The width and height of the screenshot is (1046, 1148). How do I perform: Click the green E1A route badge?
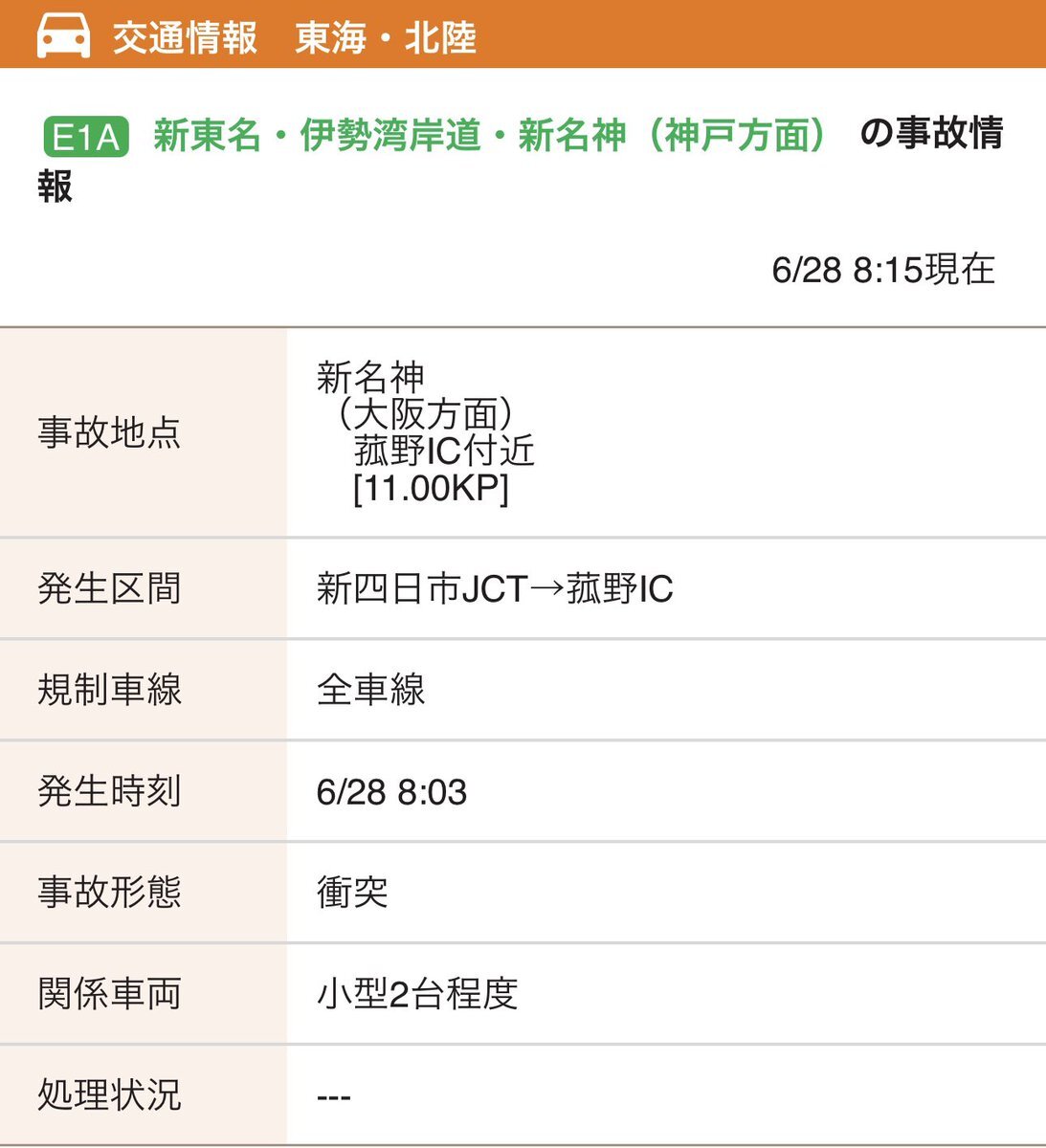(x=86, y=137)
